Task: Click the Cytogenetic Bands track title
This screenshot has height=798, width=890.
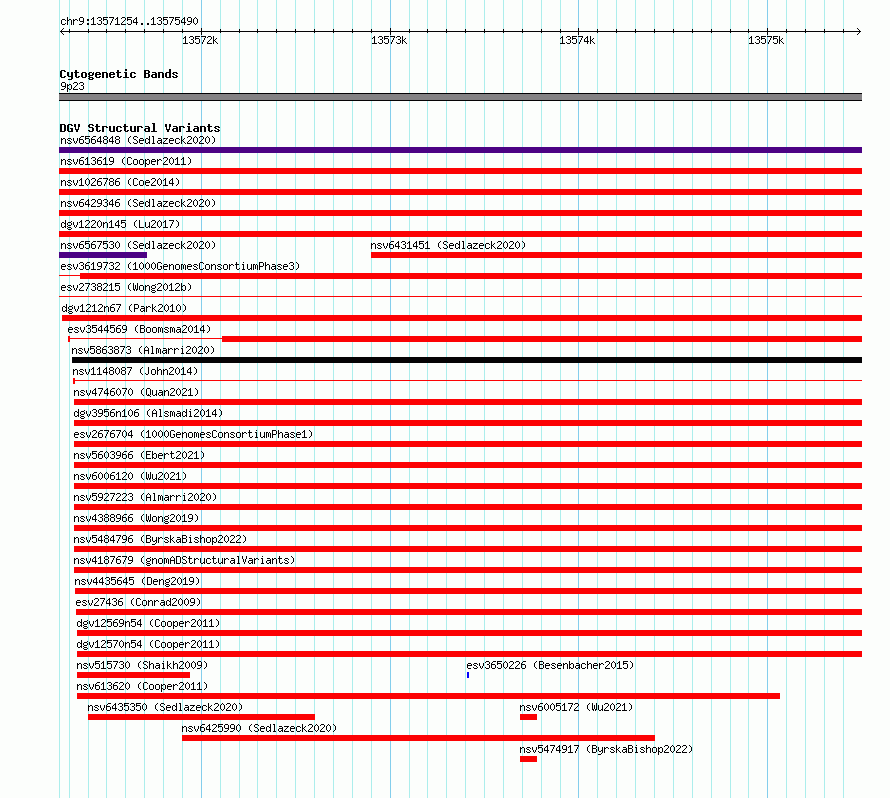Action: point(119,74)
